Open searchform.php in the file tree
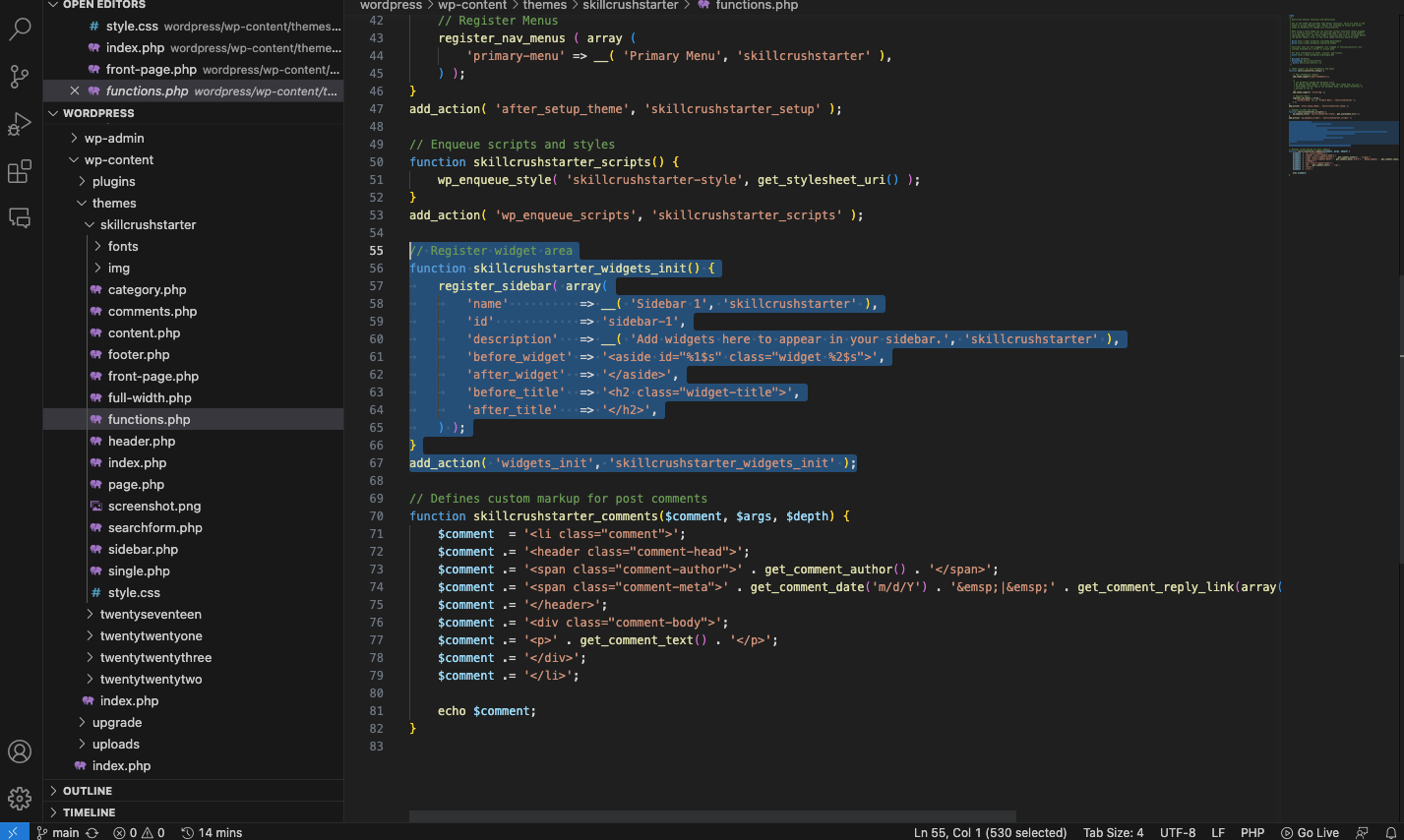 click(193, 528)
